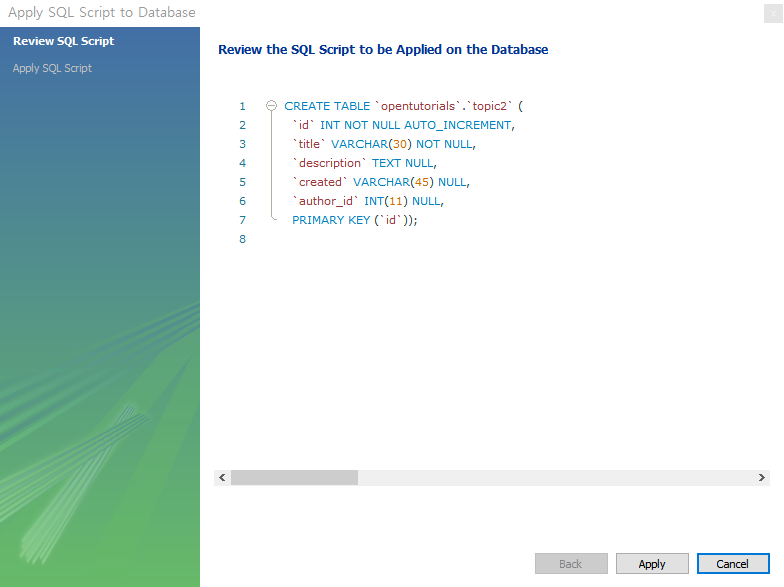Image resolution: width=784 pixels, height=587 pixels.
Task: Click the horizontal scrollbar right arrow
Action: pyautogui.click(x=762, y=478)
